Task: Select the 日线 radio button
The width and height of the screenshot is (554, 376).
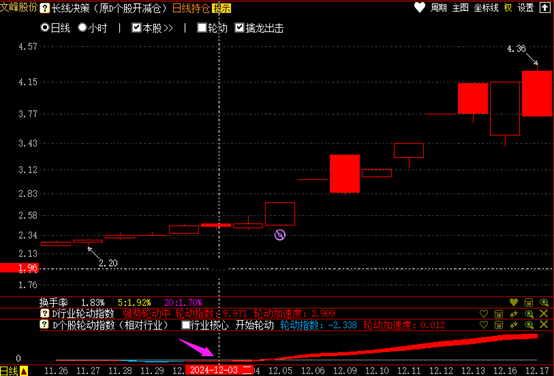Action: 45,28
